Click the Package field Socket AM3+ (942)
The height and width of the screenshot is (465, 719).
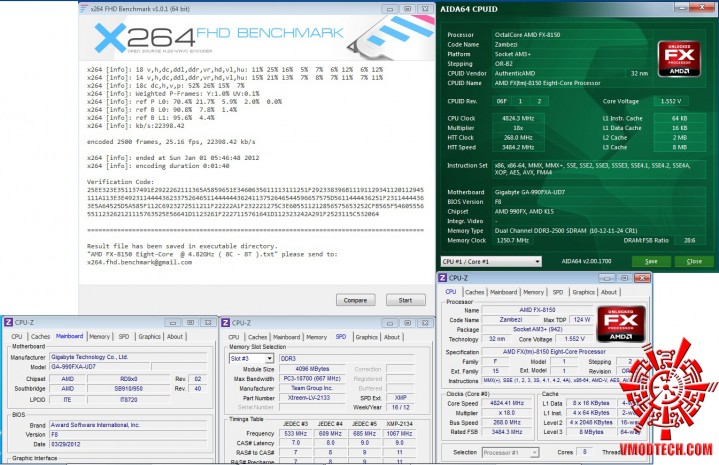pos(537,329)
